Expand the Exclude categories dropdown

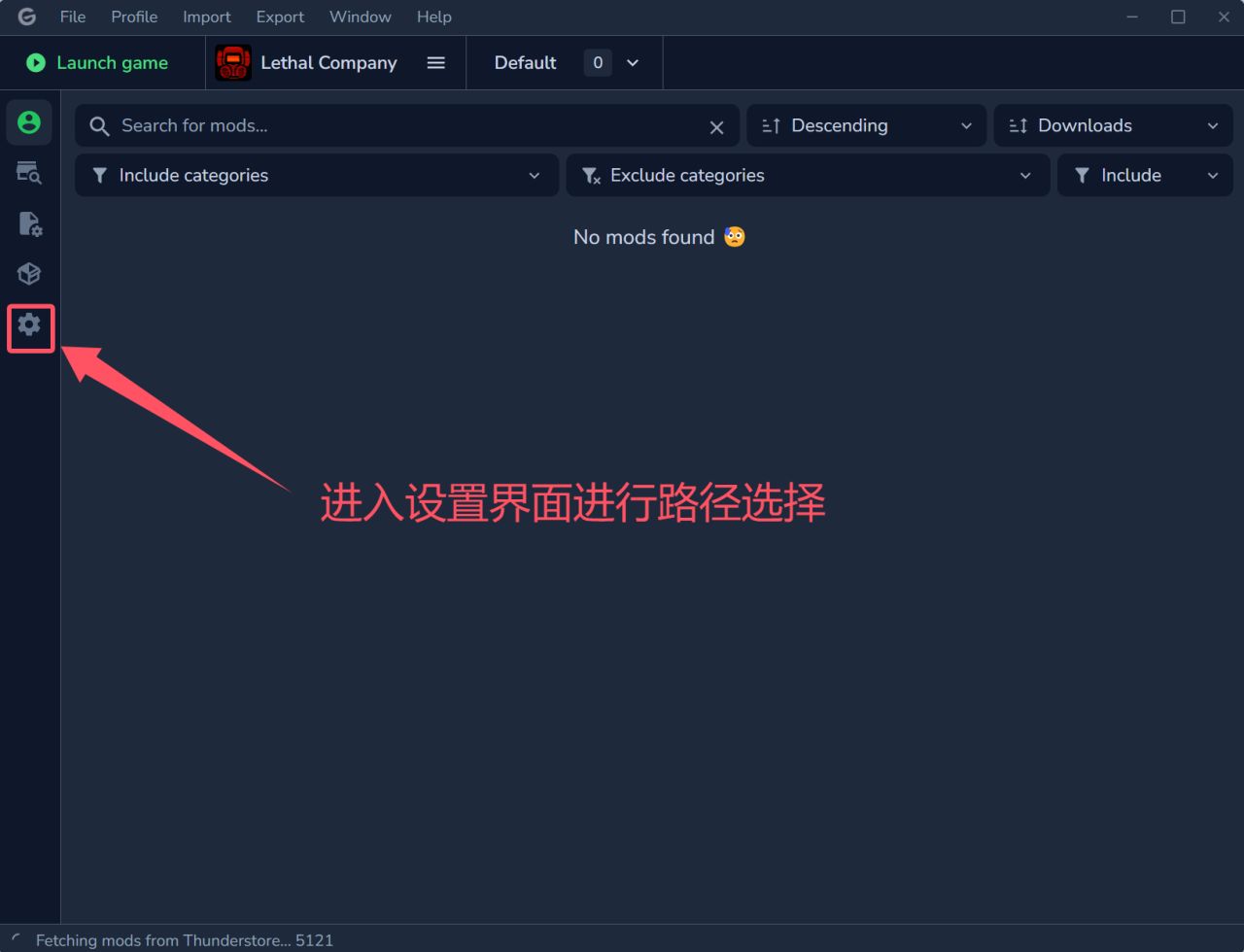click(809, 176)
